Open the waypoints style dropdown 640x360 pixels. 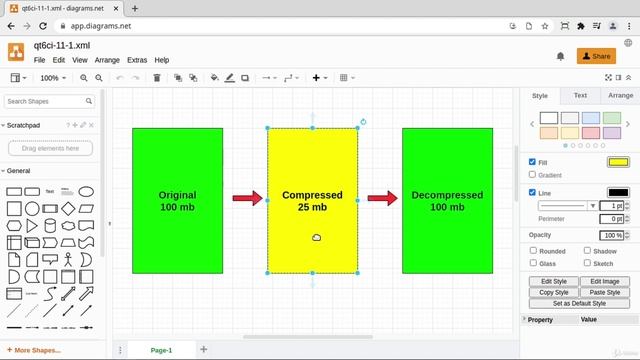click(291, 78)
